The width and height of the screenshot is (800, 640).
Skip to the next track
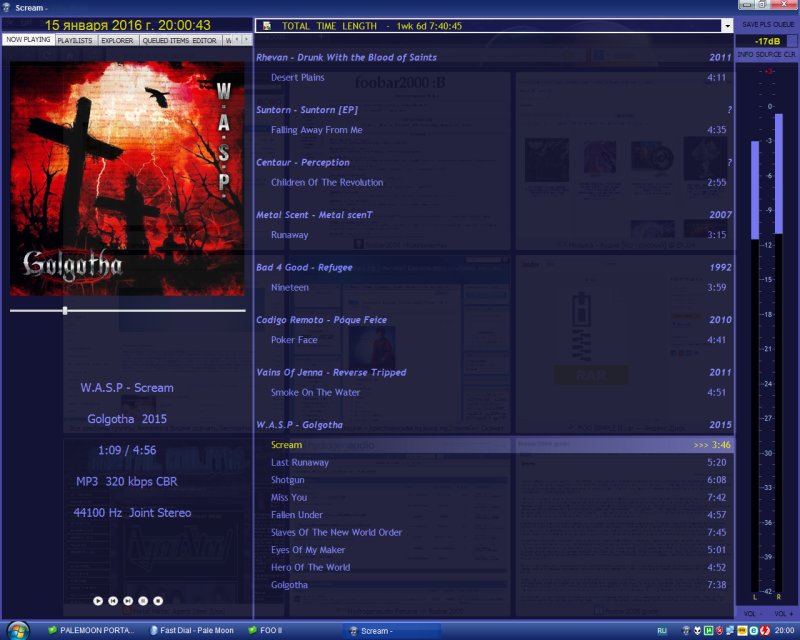[x=128, y=600]
